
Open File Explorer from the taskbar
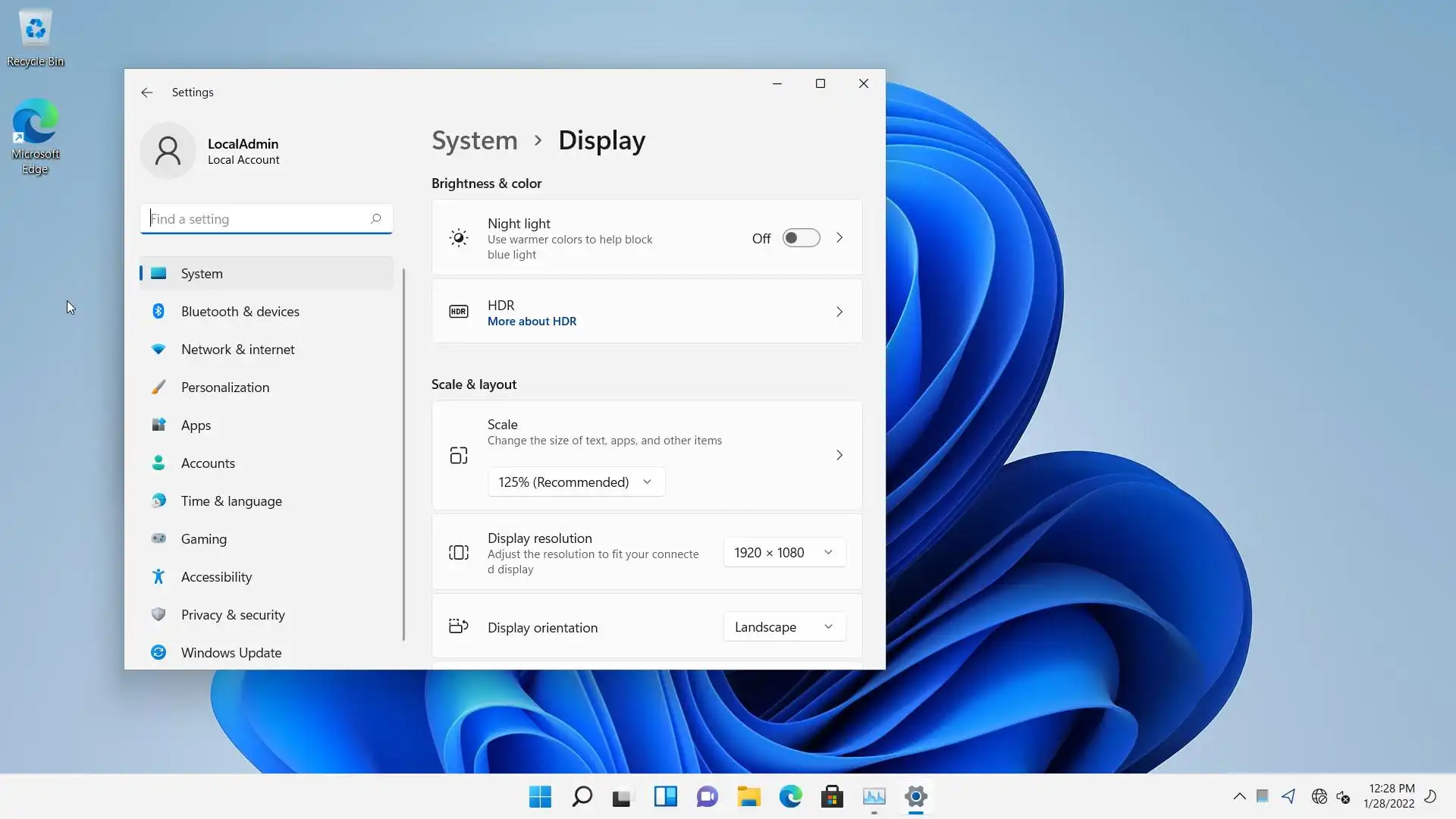(748, 796)
